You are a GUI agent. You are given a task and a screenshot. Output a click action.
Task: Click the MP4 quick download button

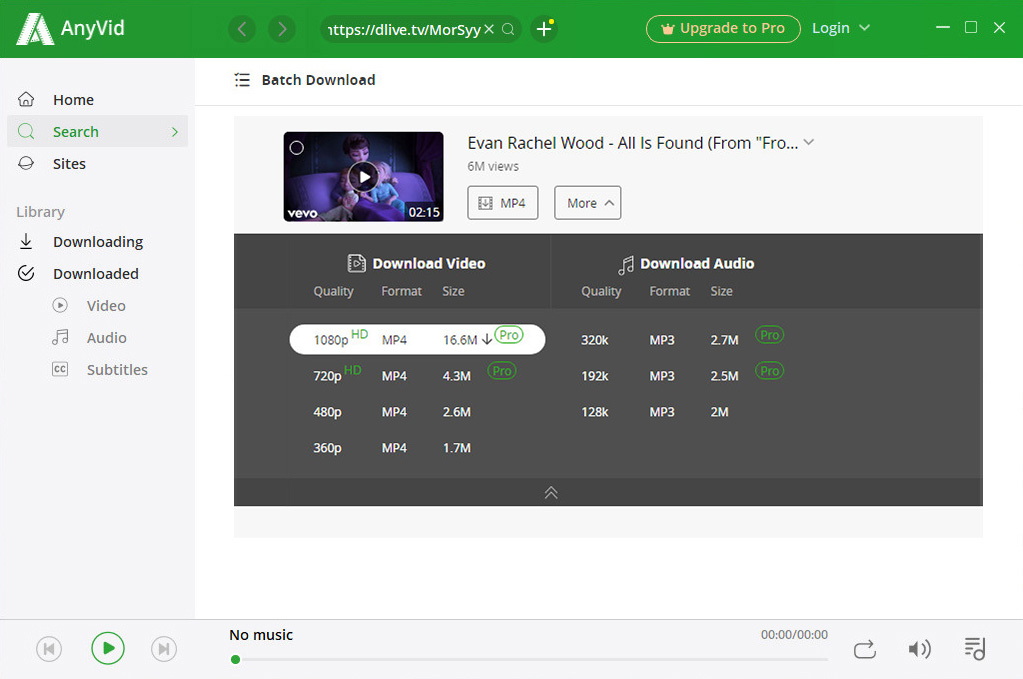pos(502,203)
